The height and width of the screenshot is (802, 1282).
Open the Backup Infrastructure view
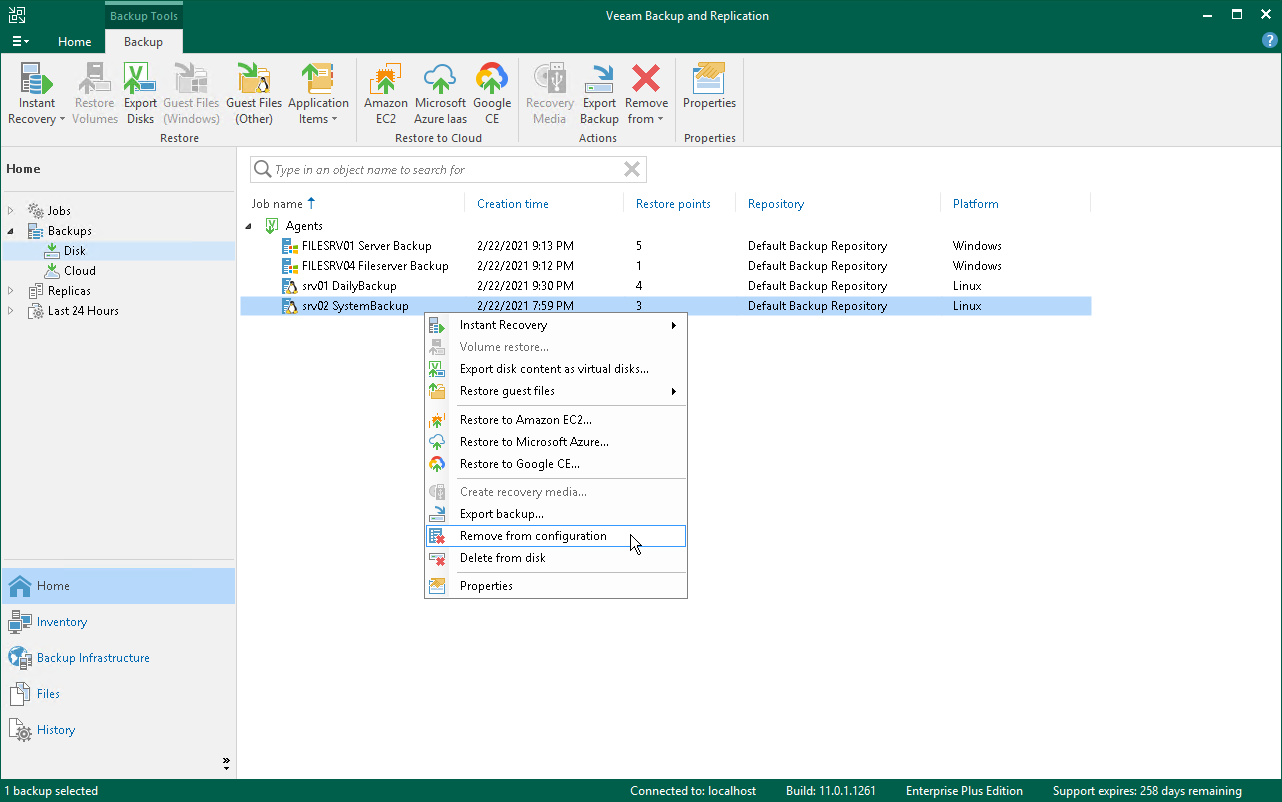93,658
